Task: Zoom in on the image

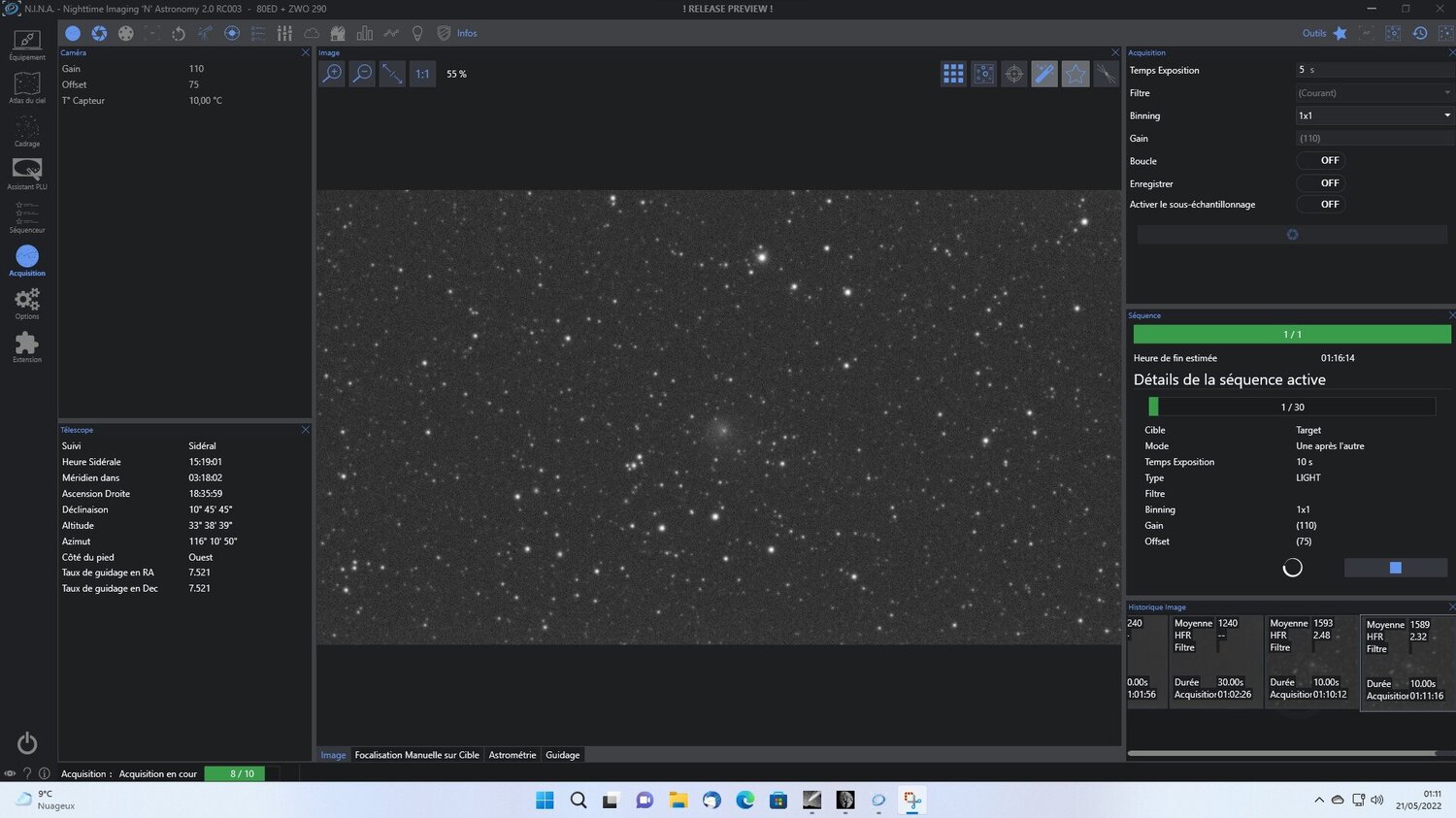Action: (x=332, y=74)
